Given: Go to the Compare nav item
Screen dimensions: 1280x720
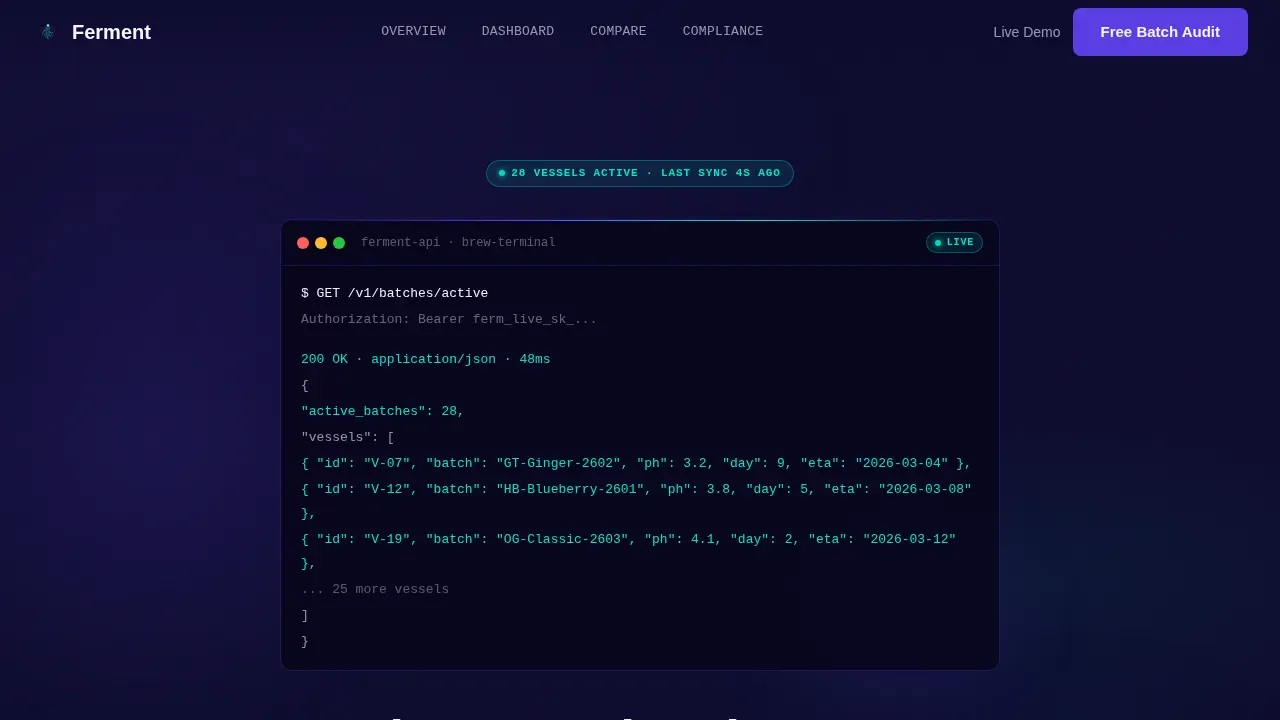Looking at the screenshot, I should coord(618,31).
